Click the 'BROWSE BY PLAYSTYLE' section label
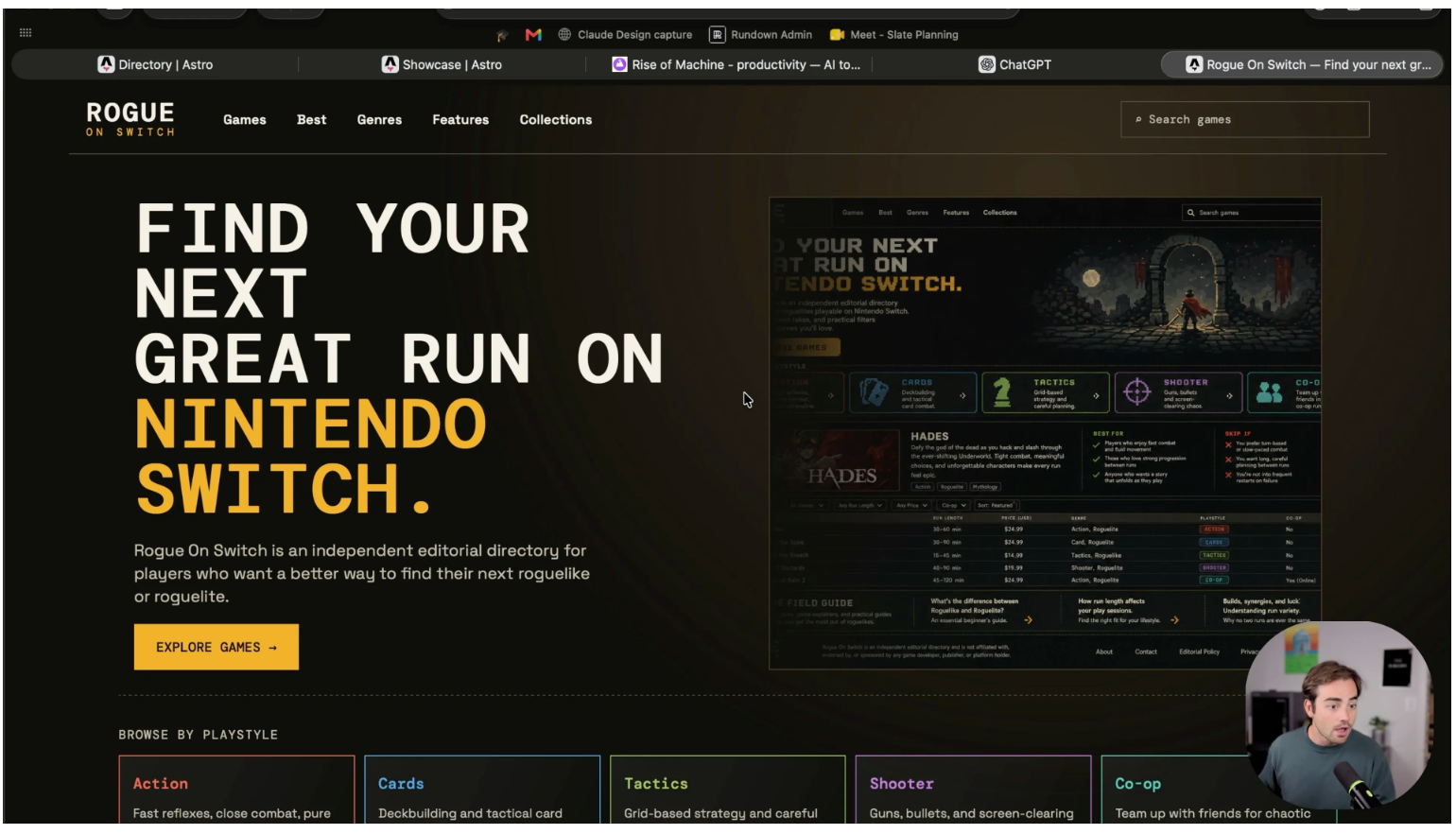The image size is (1456, 834). point(199,735)
